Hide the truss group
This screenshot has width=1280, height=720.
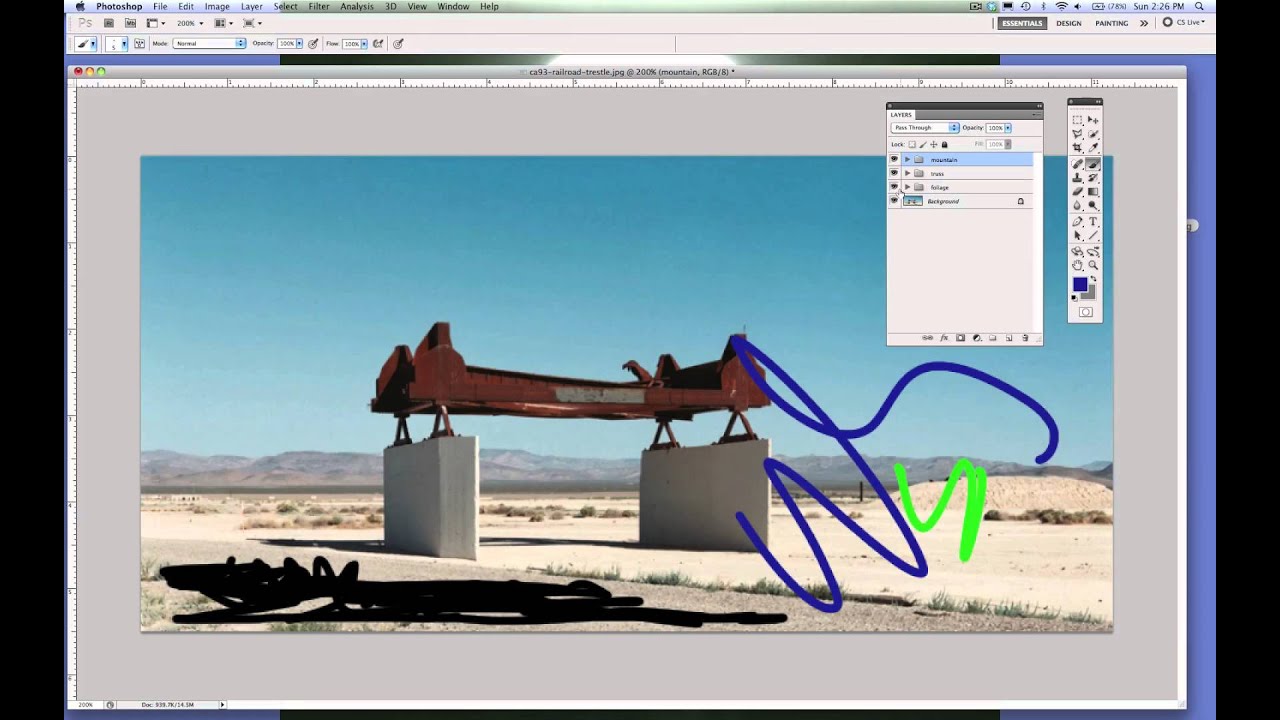click(894, 173)
